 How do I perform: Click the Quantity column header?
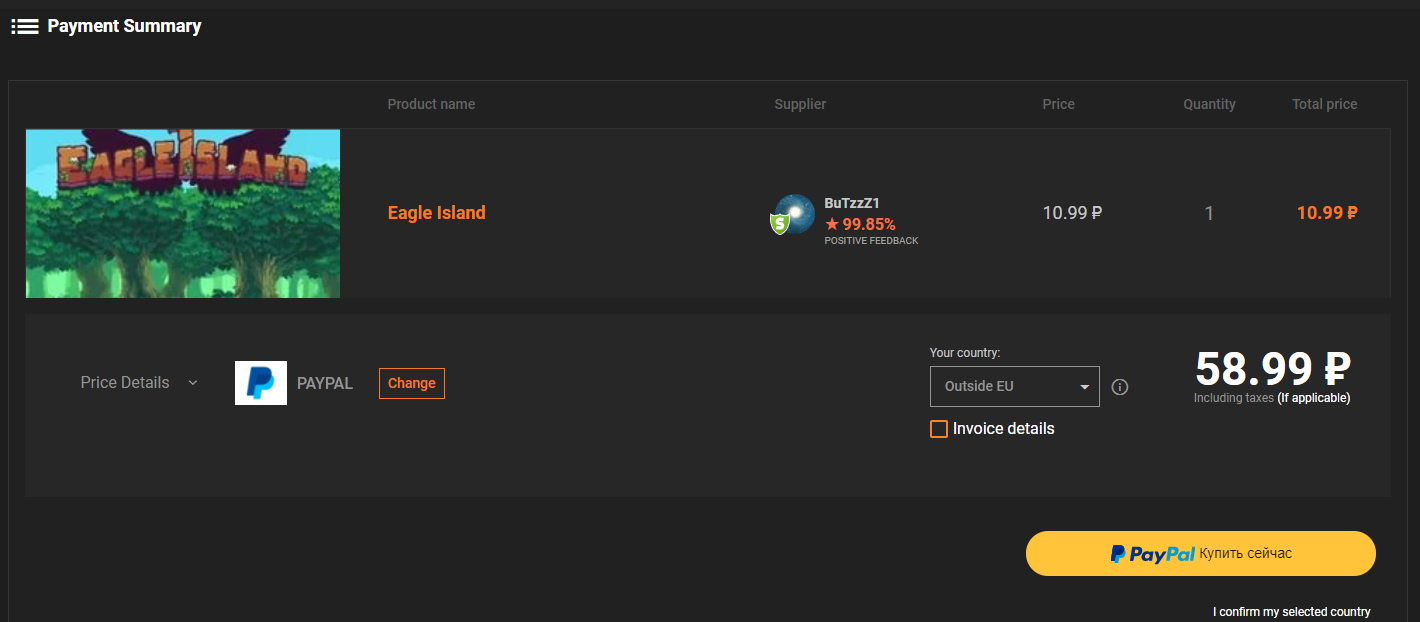[x=1210, y=104]
